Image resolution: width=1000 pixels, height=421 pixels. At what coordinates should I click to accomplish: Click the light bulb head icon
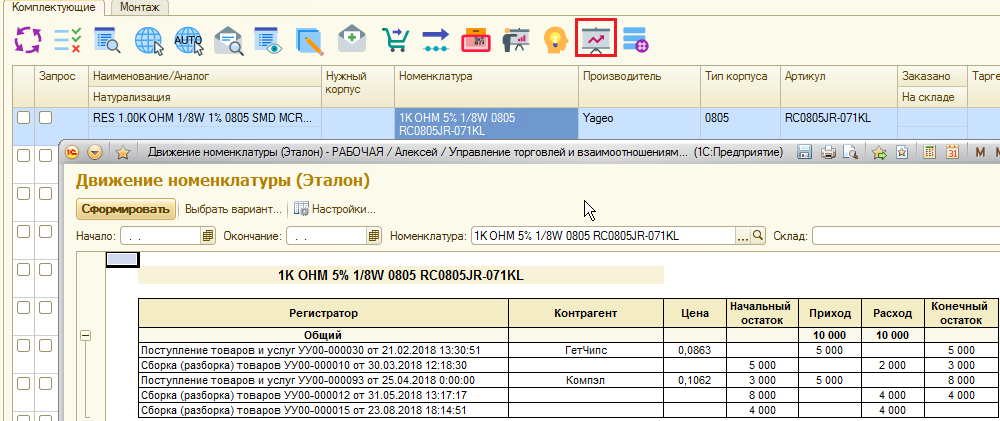pos(555,40)
